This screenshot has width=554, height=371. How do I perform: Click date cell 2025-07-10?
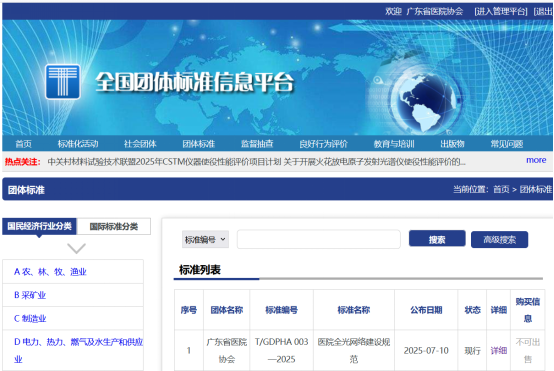(x=426, y=351)
